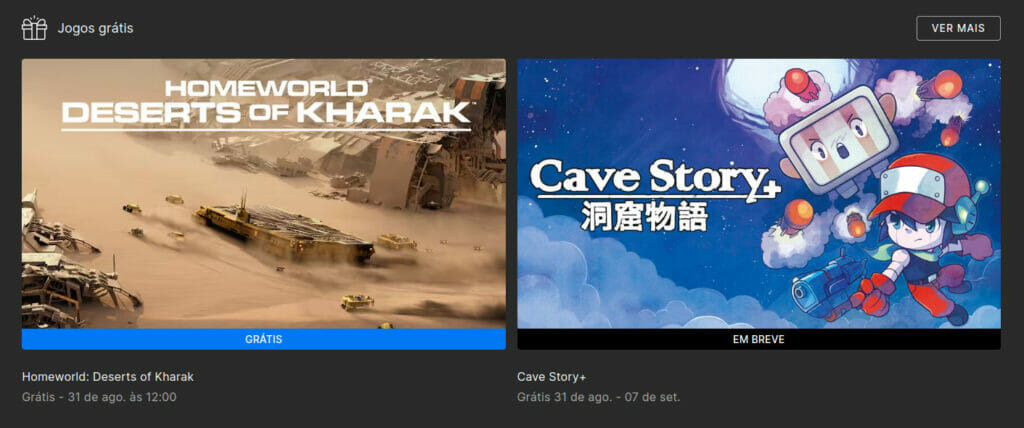Click the gift box icon

(x=34, y=28)
